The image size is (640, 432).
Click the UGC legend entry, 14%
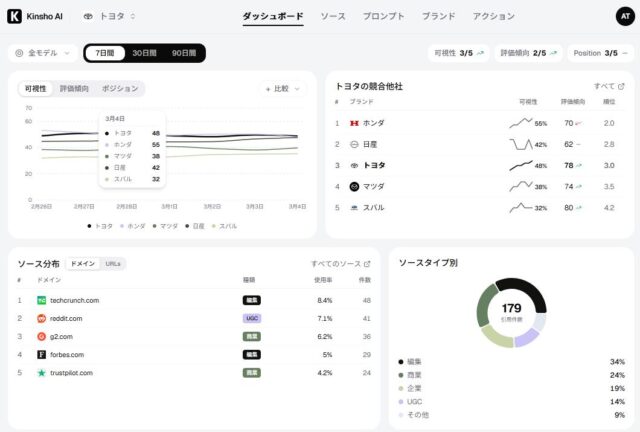click(x=511, y=402)
